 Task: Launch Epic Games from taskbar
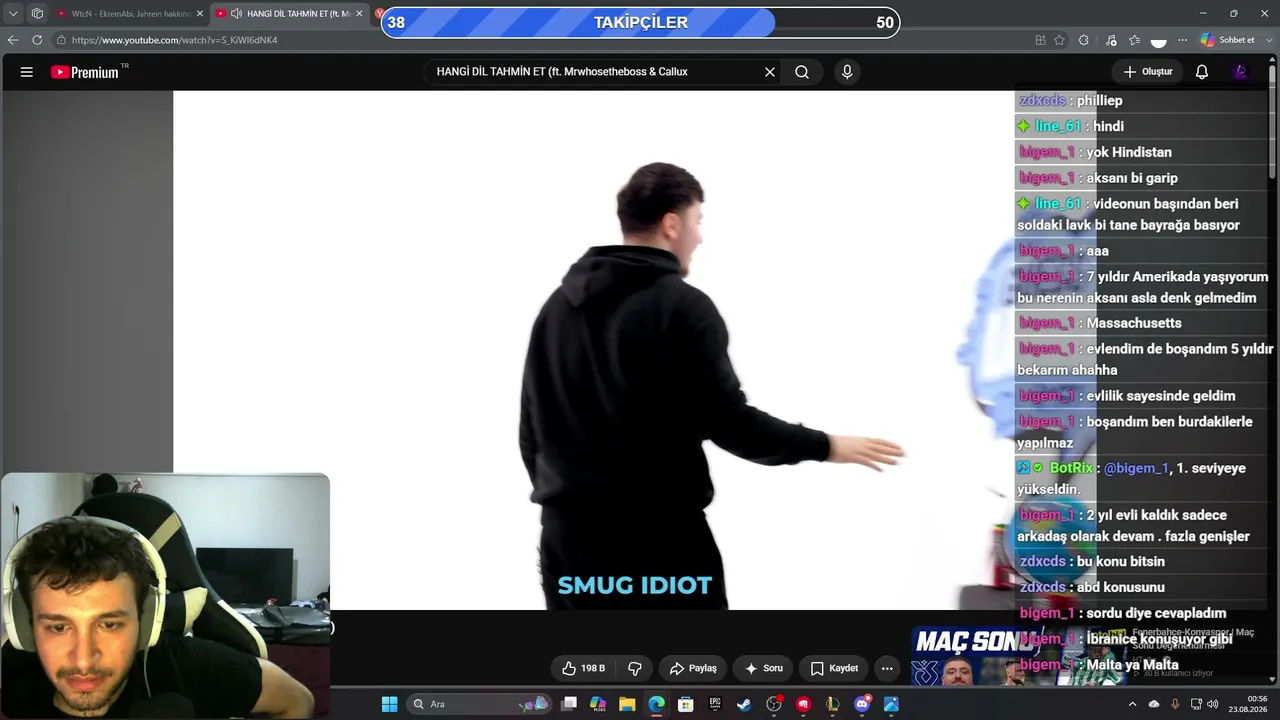715,704
